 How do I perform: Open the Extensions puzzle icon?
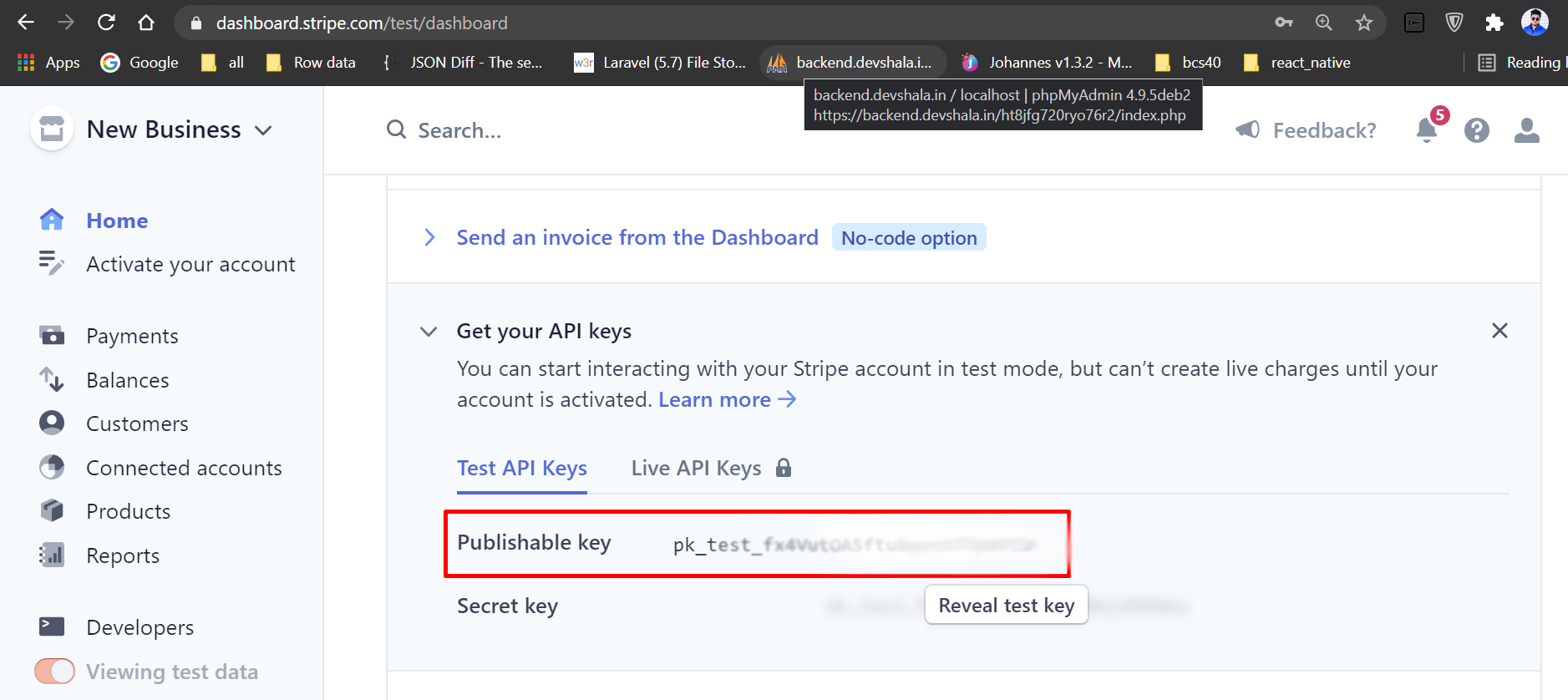point(1494,23)
